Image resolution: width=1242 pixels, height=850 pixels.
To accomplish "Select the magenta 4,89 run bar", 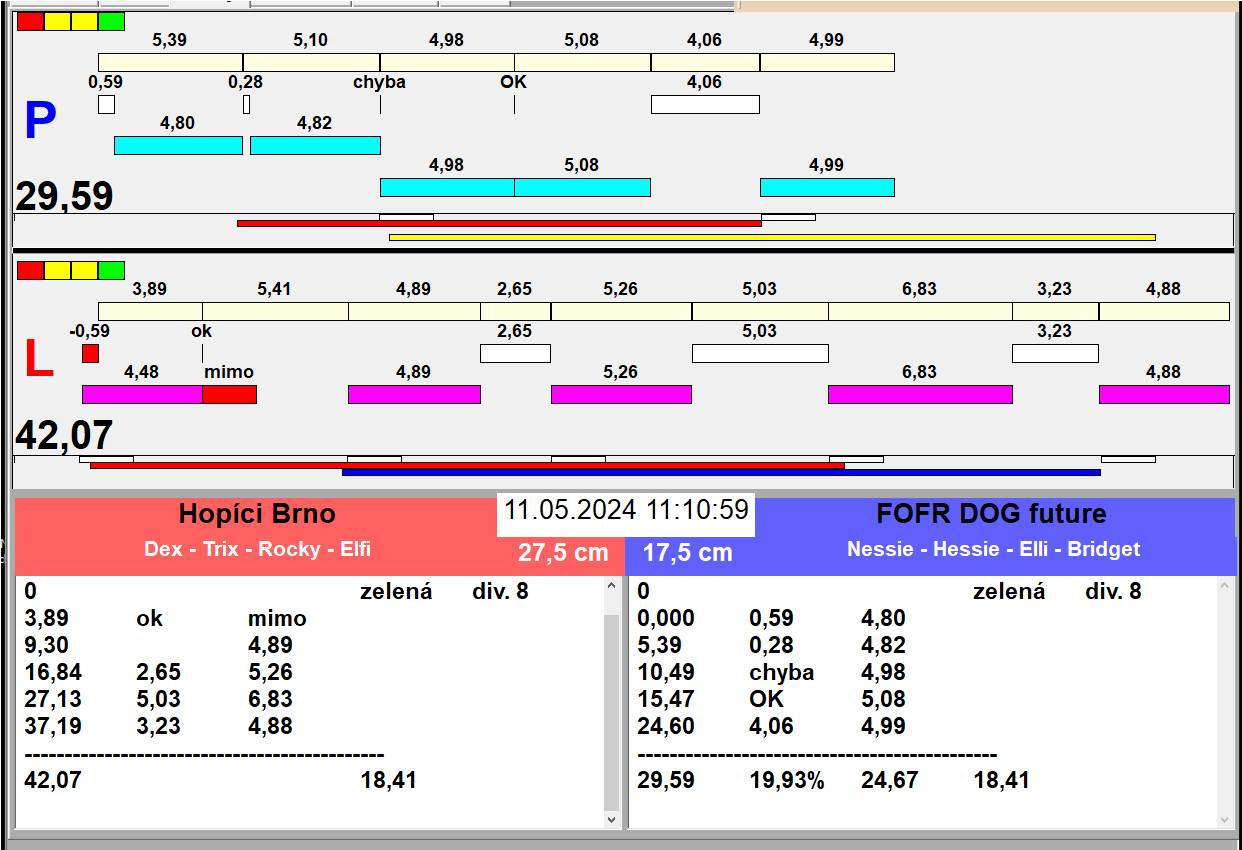I will click(414, 394).
